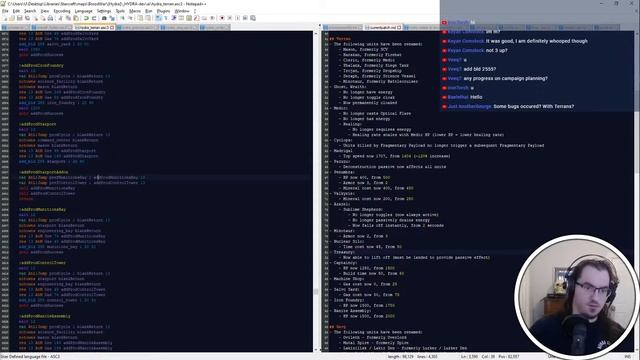Click the Save All toolbar icon
Viewport: 640px width, 360px height.
(x=27, y=18)
